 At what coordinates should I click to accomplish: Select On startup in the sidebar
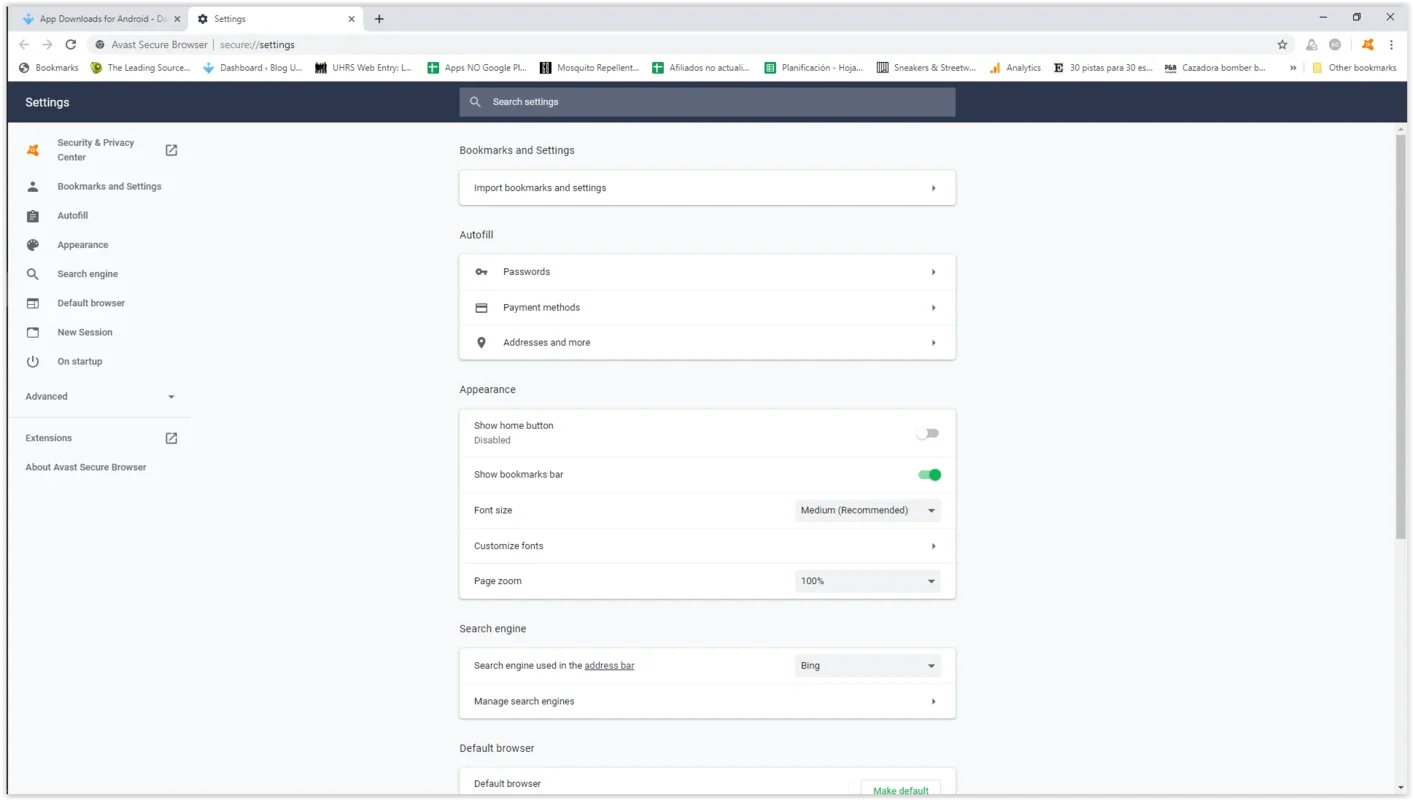80,361
